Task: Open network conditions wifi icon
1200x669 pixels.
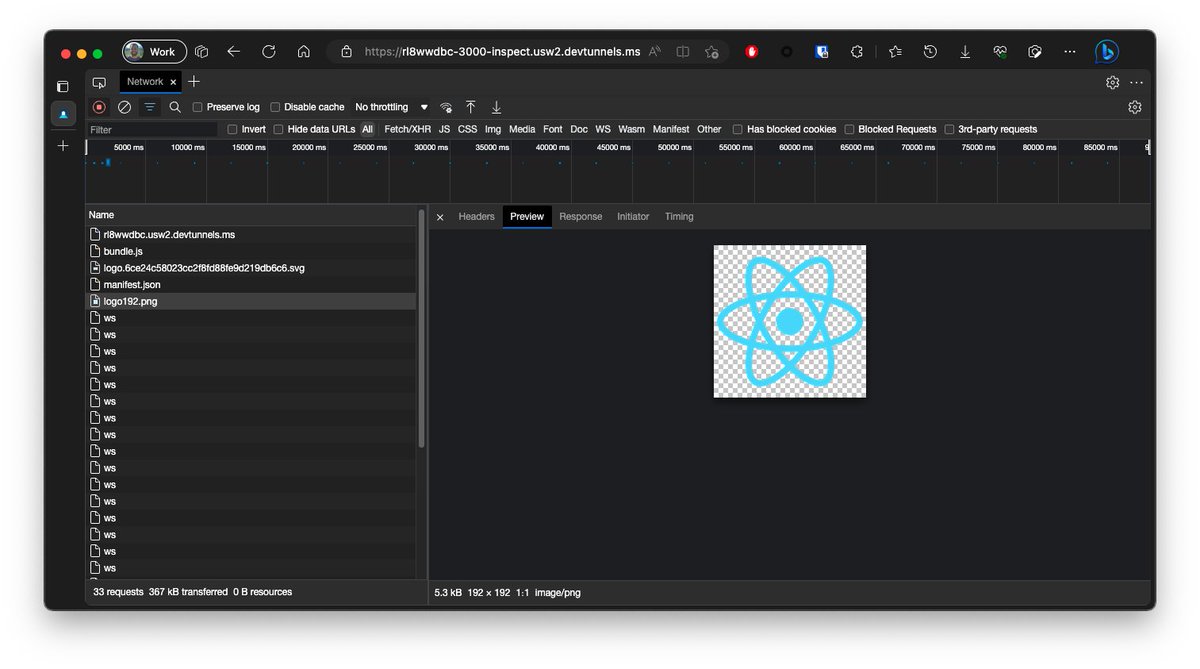Action: point(446,107)
